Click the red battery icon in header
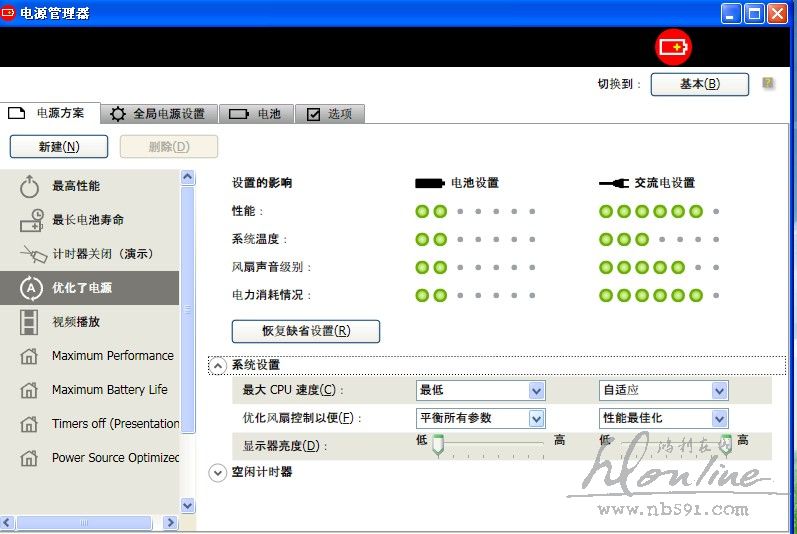The image size is (797, 534). (673, 47)
